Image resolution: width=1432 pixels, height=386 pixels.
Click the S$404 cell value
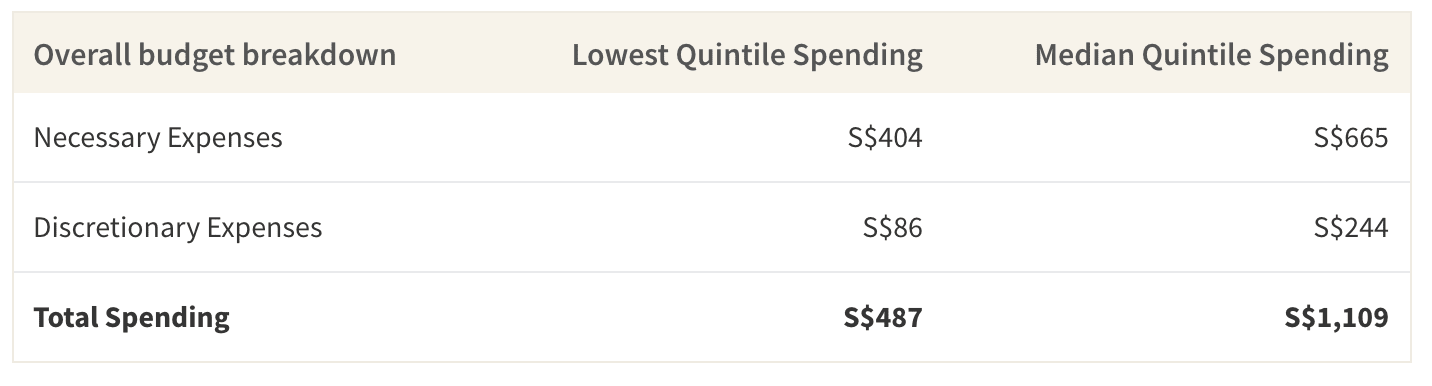(884, 138)
